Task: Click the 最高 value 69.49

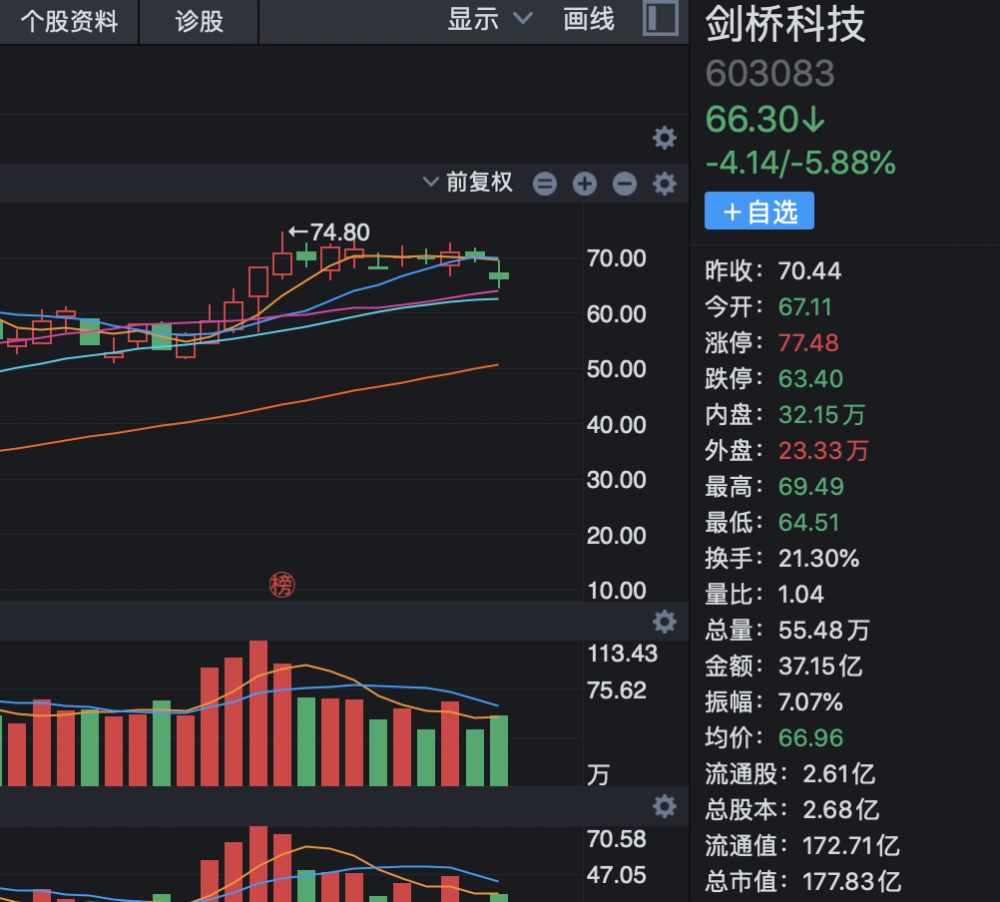Action: [811, 487]
